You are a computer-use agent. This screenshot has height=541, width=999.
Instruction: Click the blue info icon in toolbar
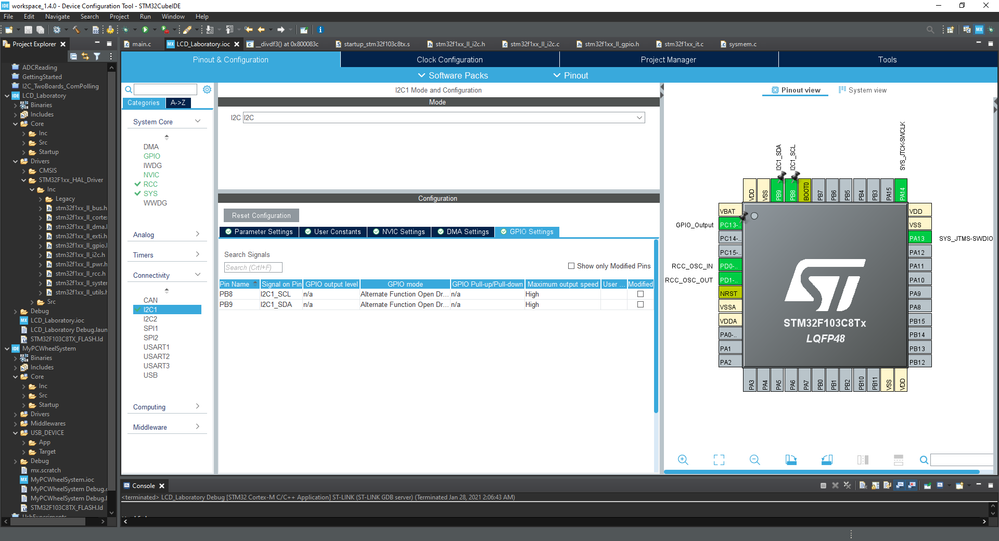[320, 30]
